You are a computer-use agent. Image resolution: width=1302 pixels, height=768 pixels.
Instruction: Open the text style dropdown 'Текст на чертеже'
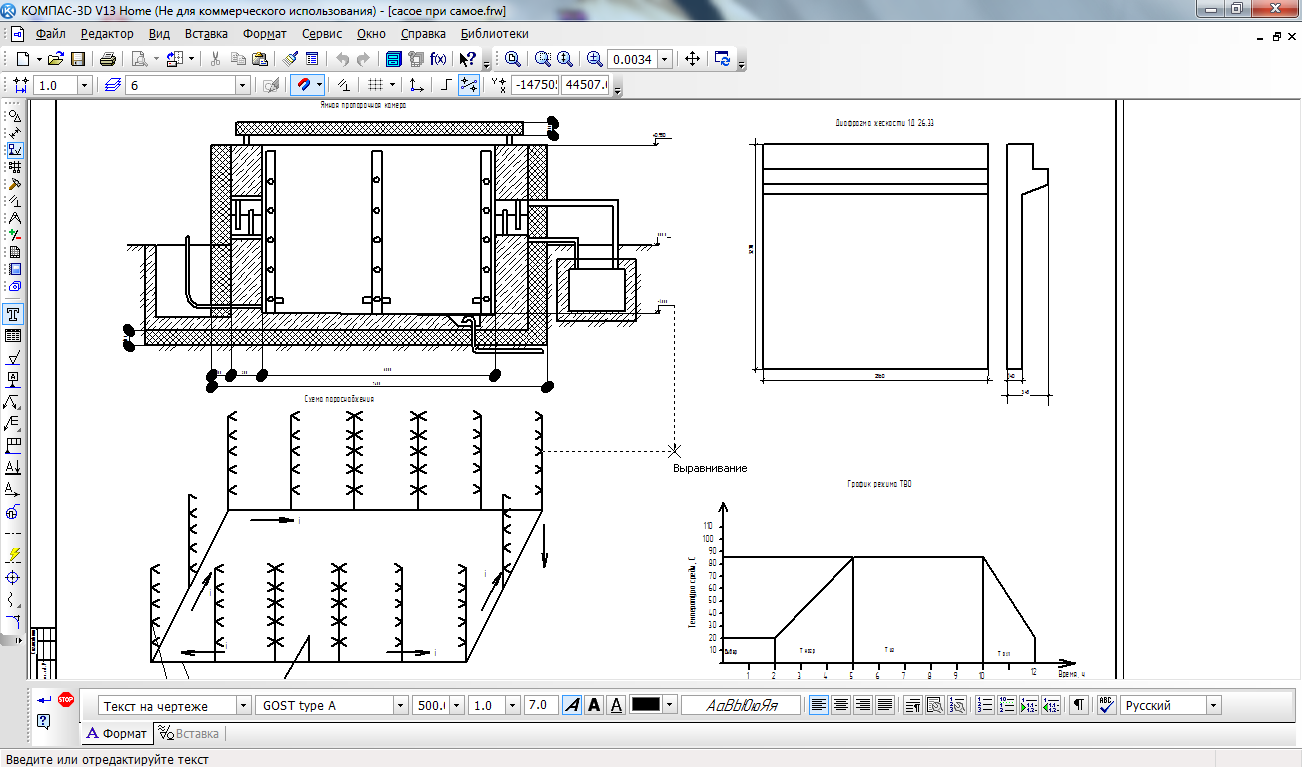click(244, 705)
